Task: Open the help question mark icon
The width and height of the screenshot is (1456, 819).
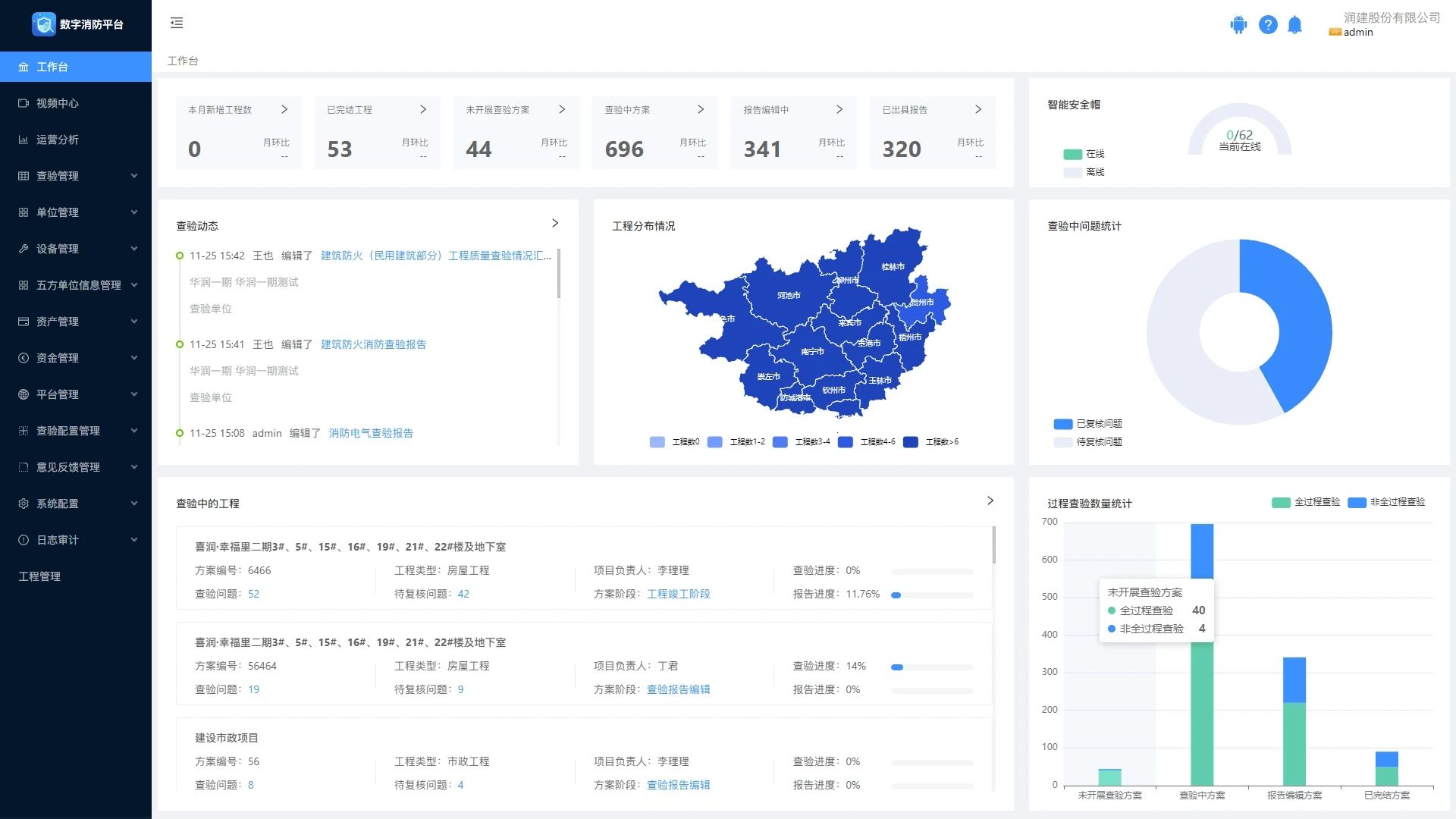Action: [x=1268, y=25]
